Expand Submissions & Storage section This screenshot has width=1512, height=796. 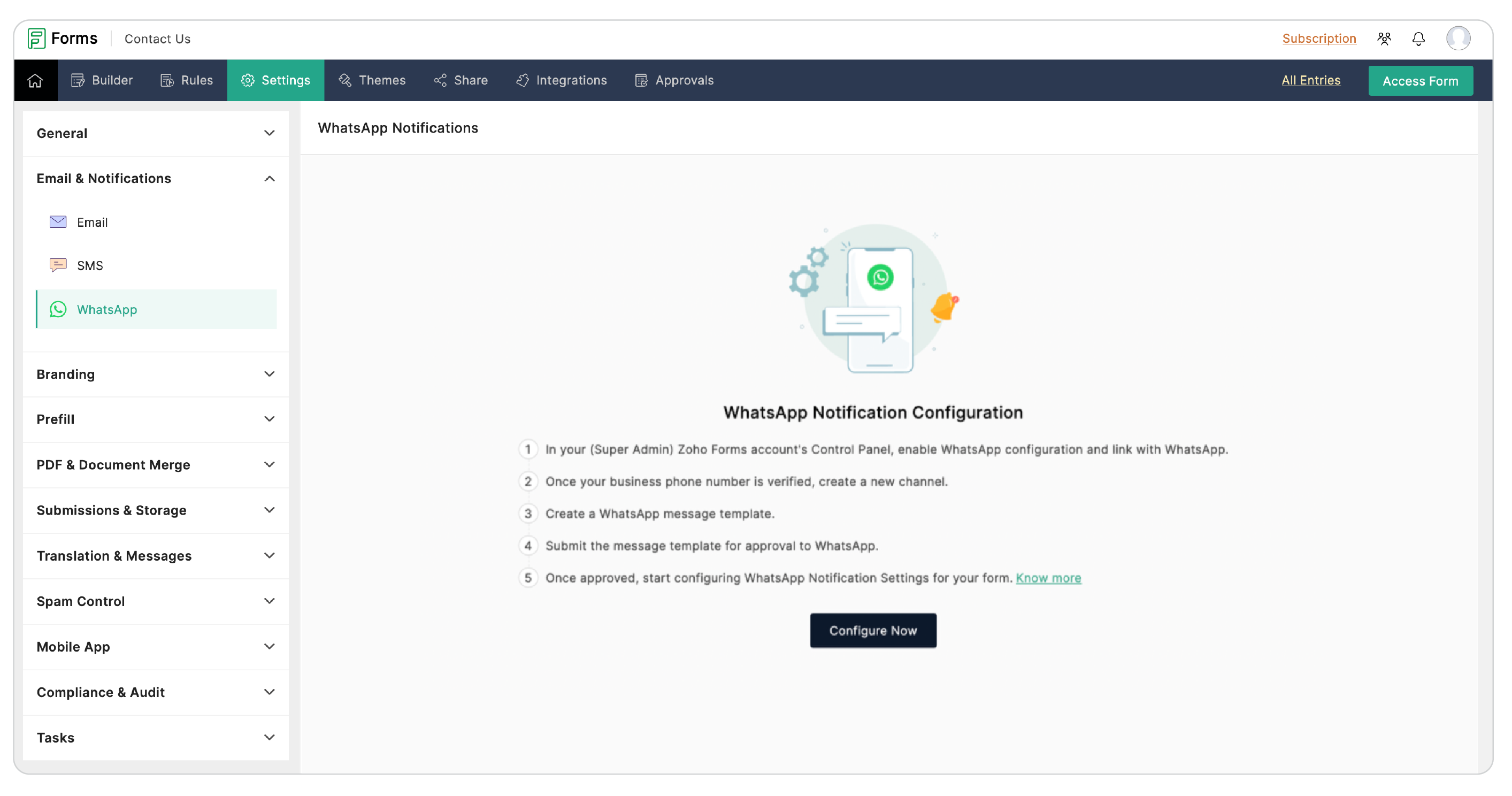(156, 511)
